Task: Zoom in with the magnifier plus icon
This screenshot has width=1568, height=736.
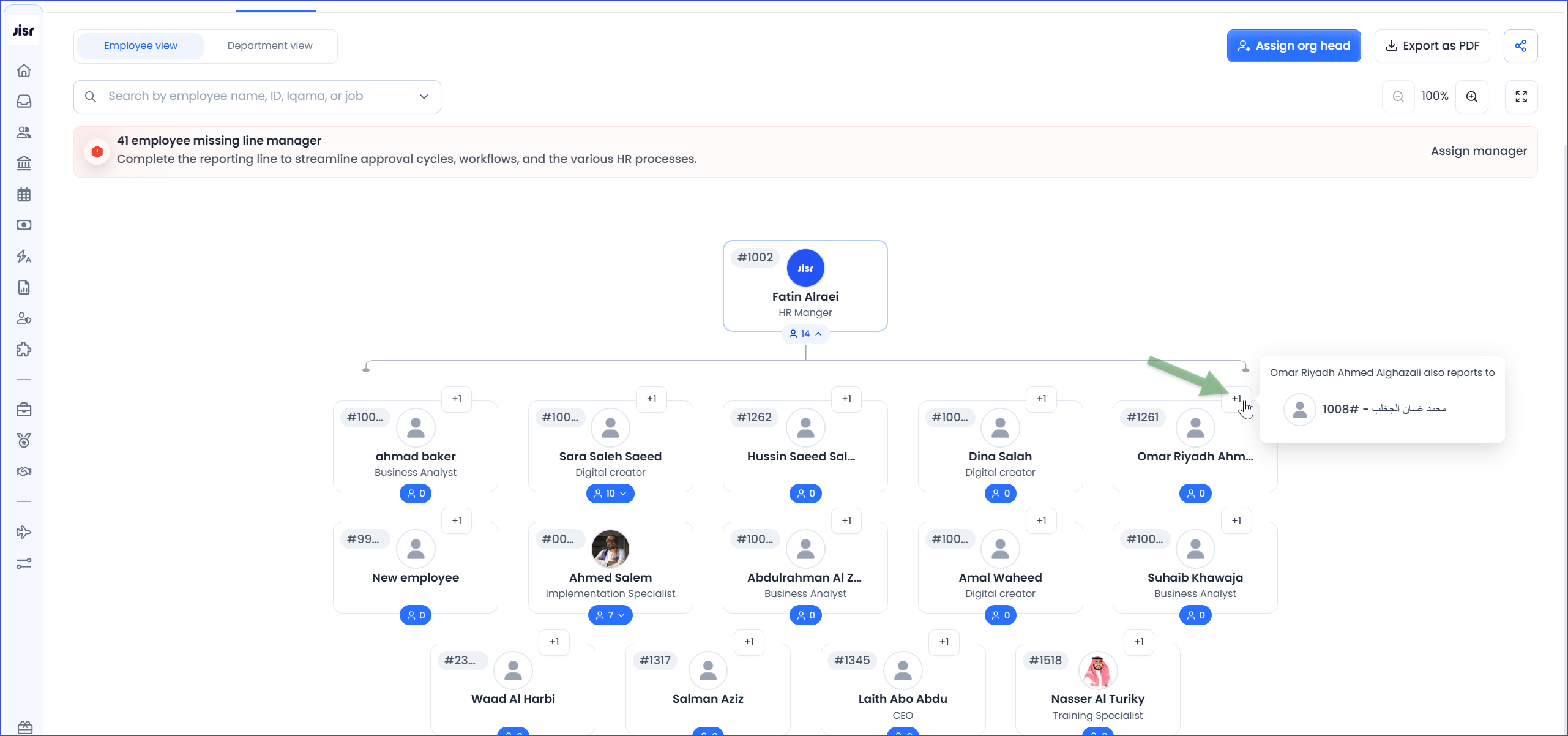Action: point(1472,97)
